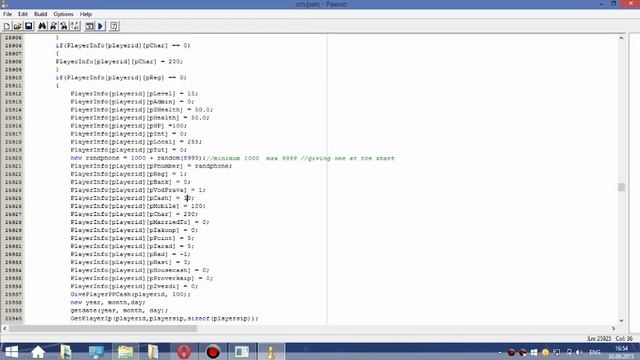Open the File menu
Screen dimensions: 640x360
(7, 14)
